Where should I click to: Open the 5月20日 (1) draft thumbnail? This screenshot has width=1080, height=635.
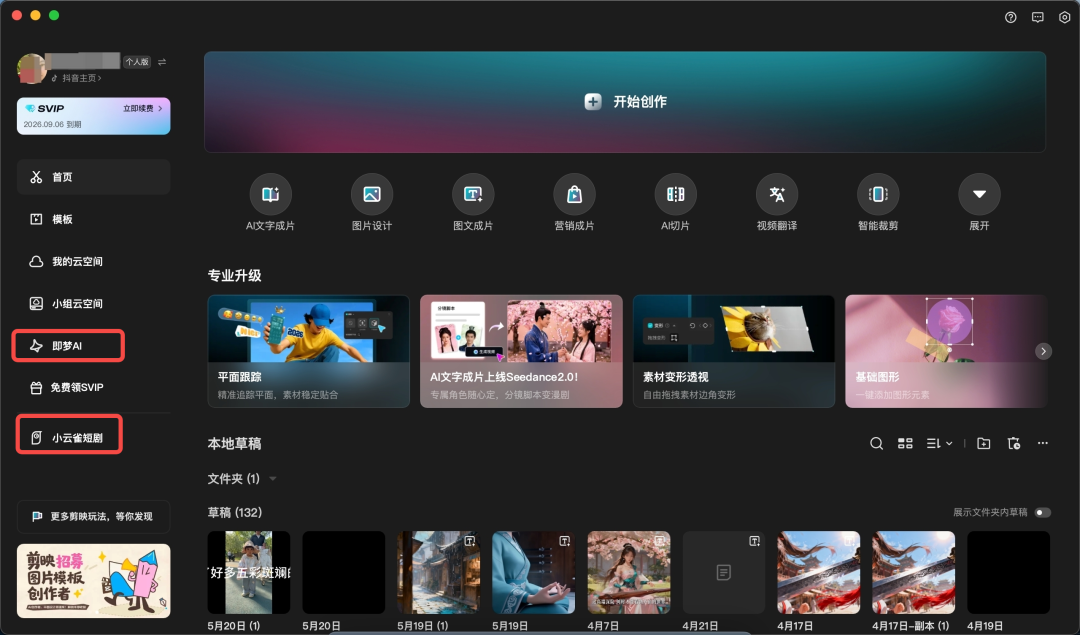click(249, 572)
